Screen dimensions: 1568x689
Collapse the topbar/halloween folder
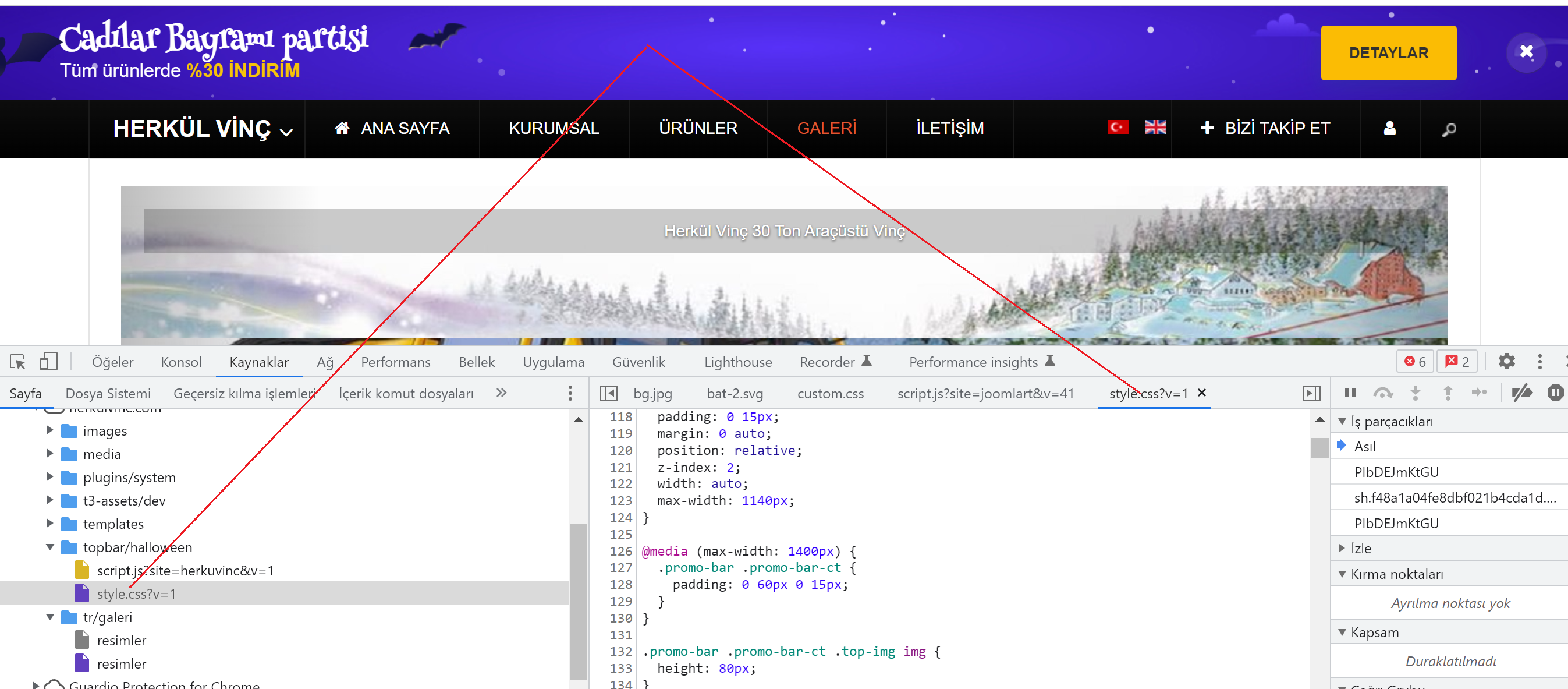(50, 547)
